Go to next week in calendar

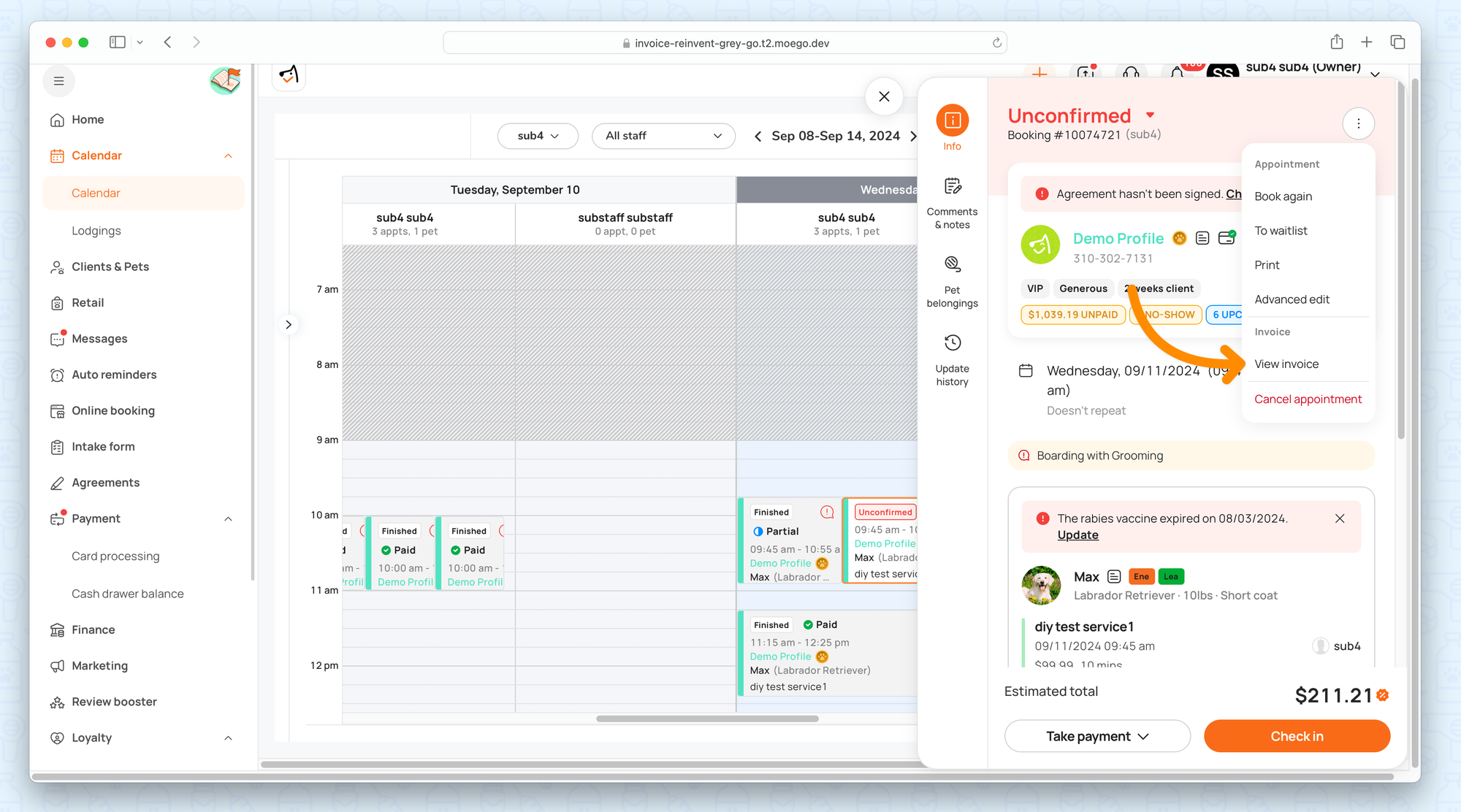[x=912, y=136]
